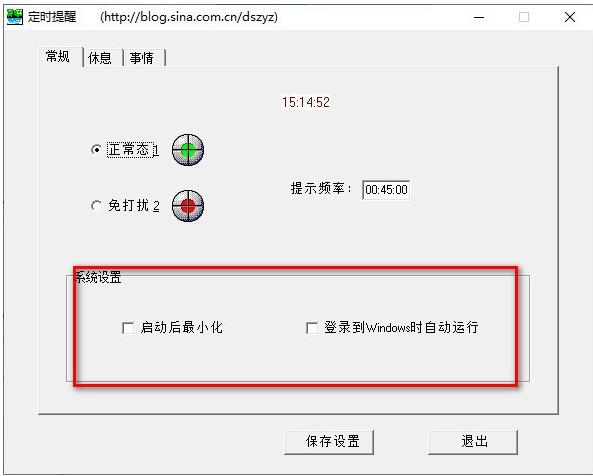Open the 事情 tab
593x476 pixels.
(x=144, y=58)
